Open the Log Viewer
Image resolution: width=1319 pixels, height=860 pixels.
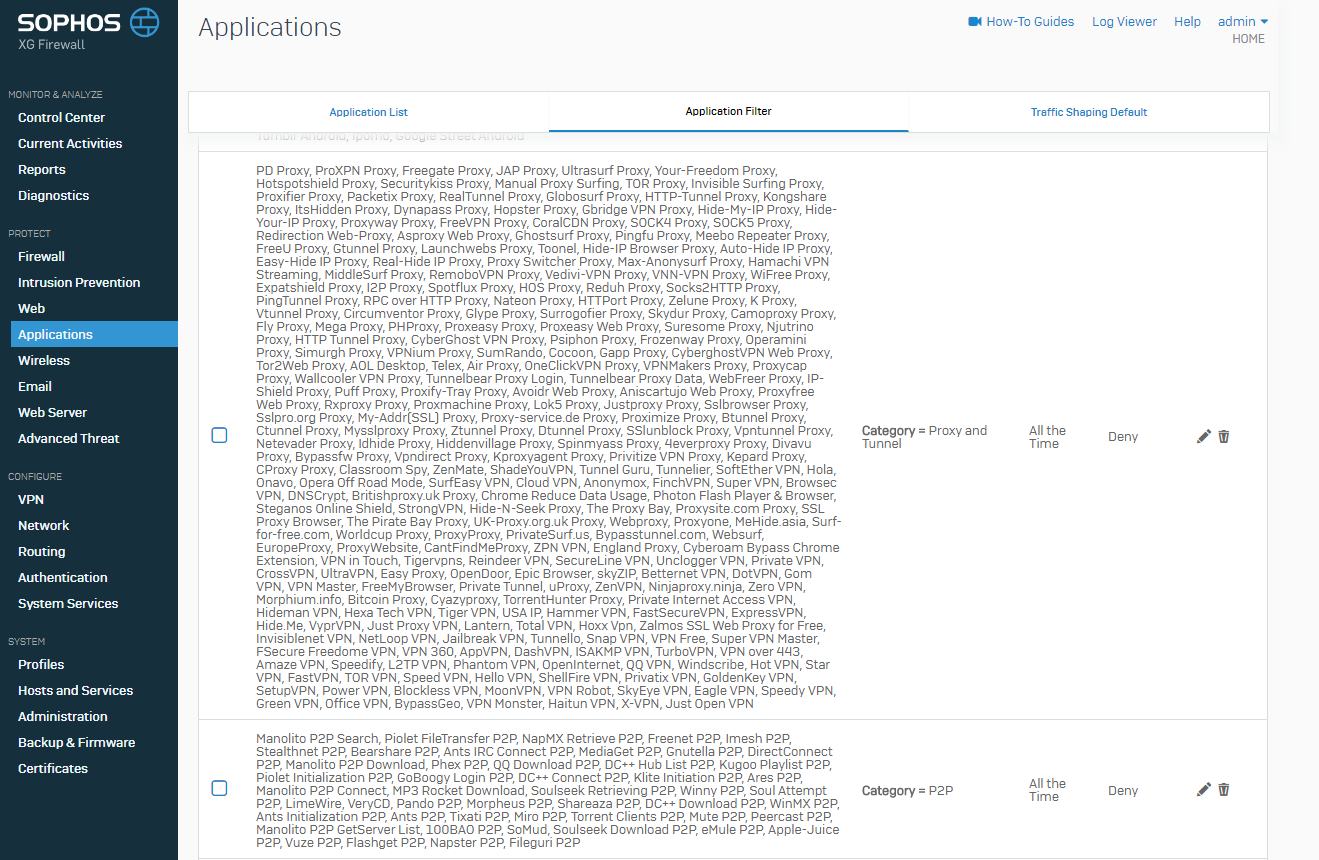pos(1124,21)
